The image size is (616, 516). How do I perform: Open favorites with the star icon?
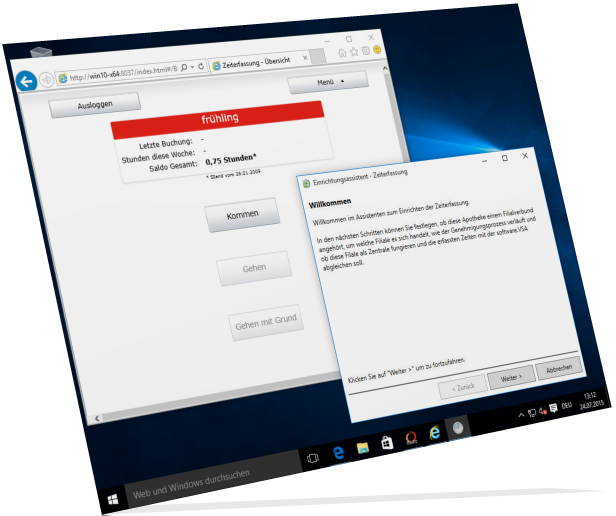pos(355,52)
